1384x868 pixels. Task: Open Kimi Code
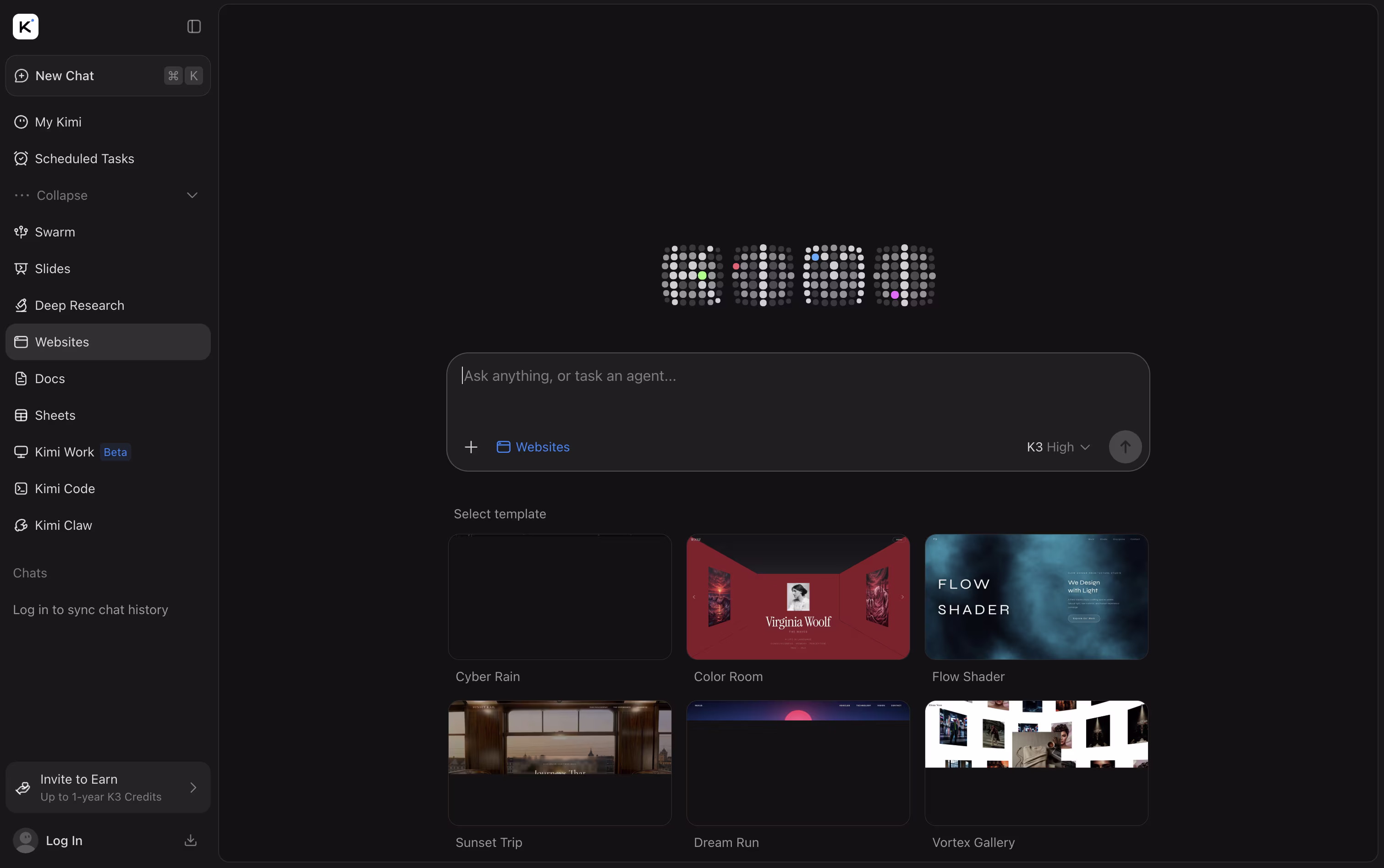(x=108, y=489)
